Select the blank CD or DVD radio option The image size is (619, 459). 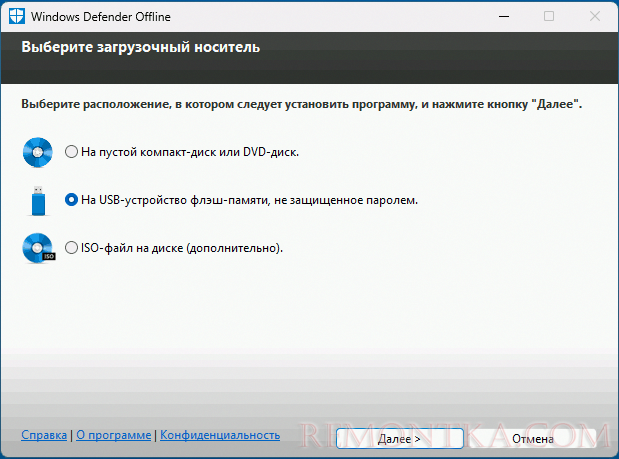[x=71, y=152]
